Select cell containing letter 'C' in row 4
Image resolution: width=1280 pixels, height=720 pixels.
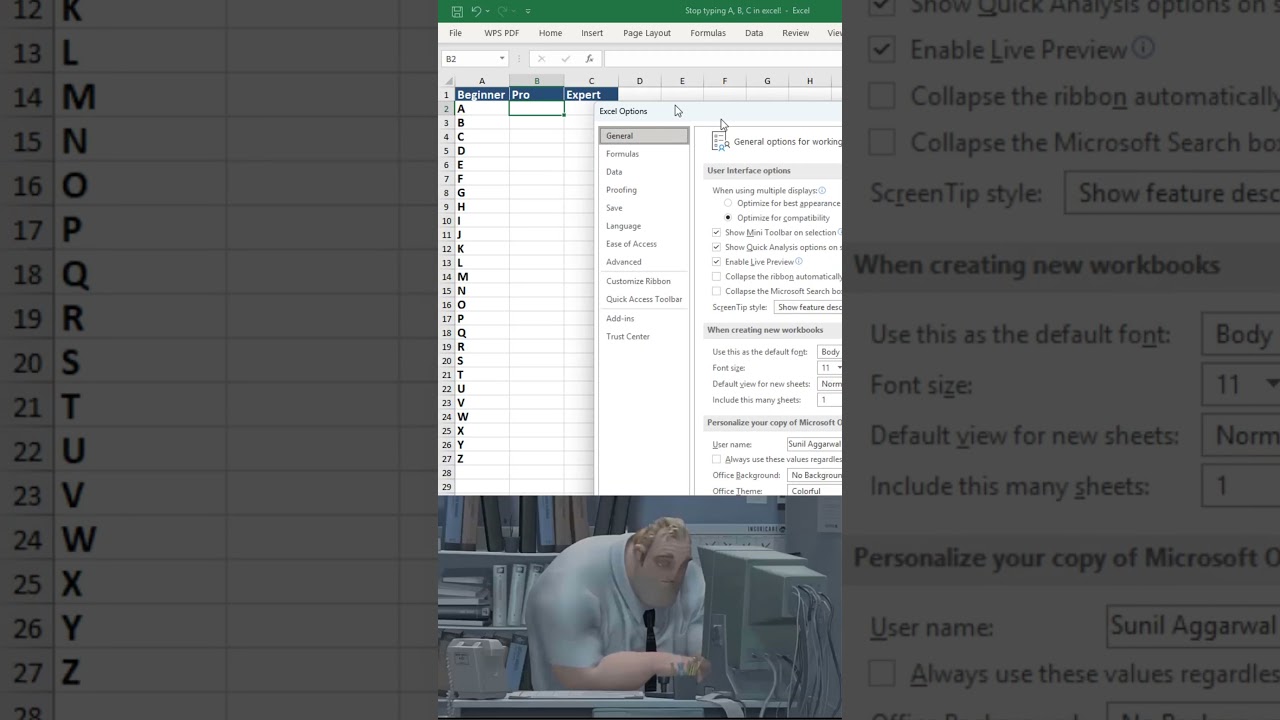pos(482,137)
